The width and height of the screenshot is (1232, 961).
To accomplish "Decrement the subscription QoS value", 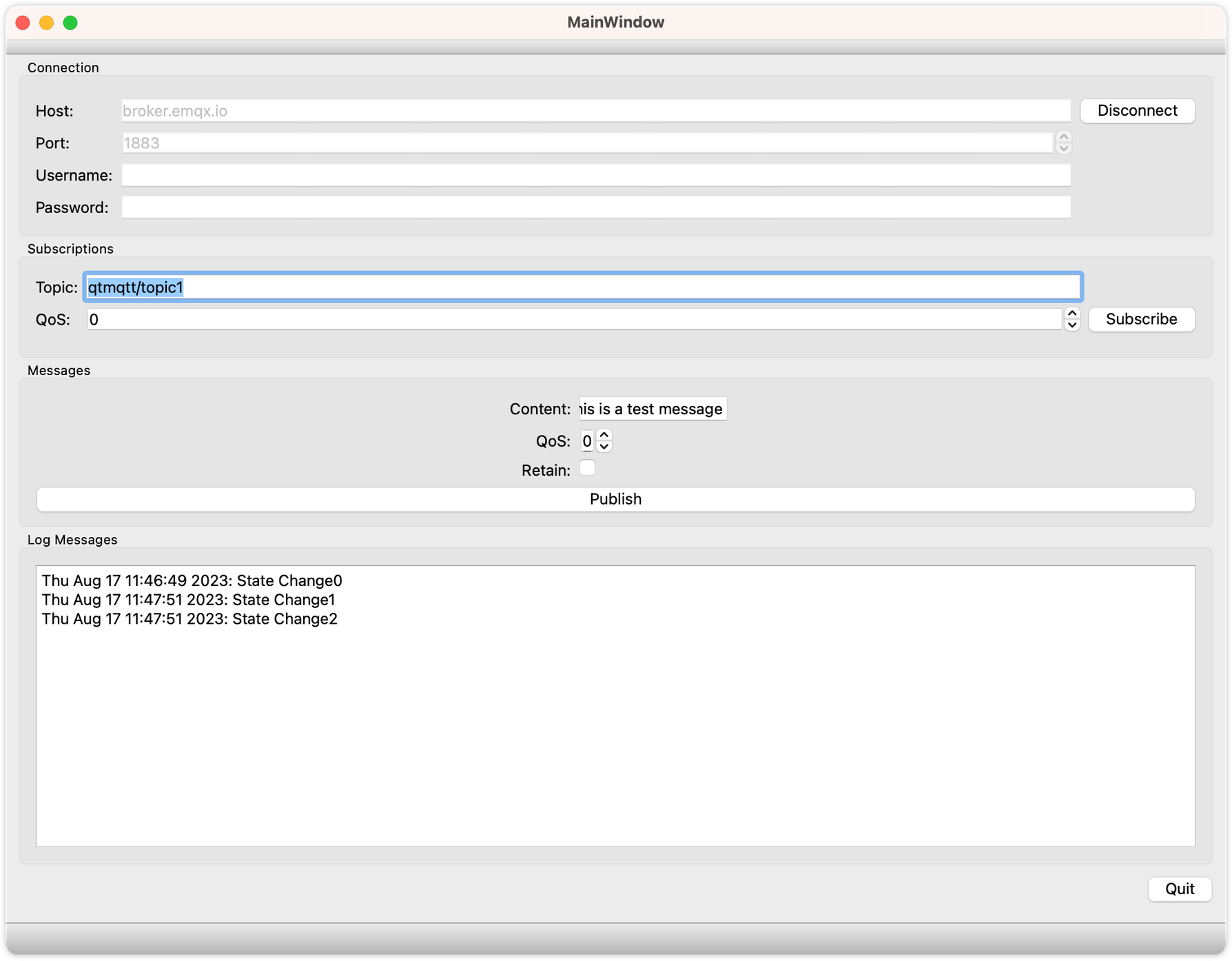I will click(x=1072, y=325).
